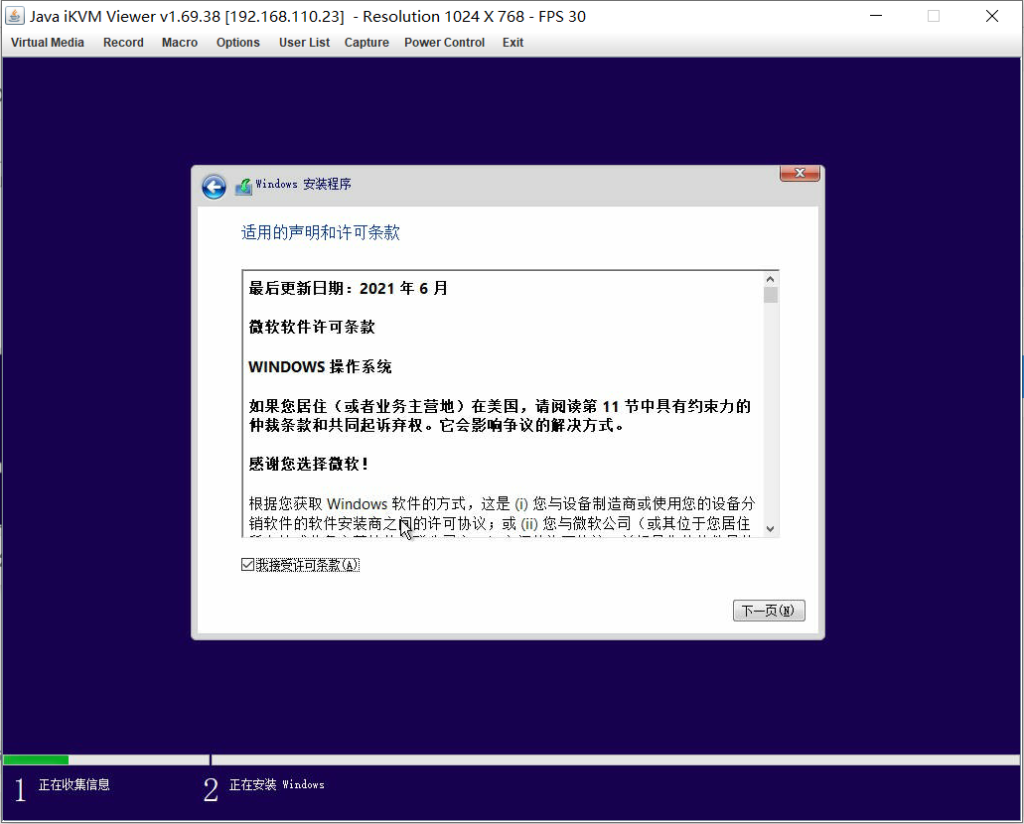The image size is (1024, 824).
Task: Open the User List menu
Action: point(304,43)
